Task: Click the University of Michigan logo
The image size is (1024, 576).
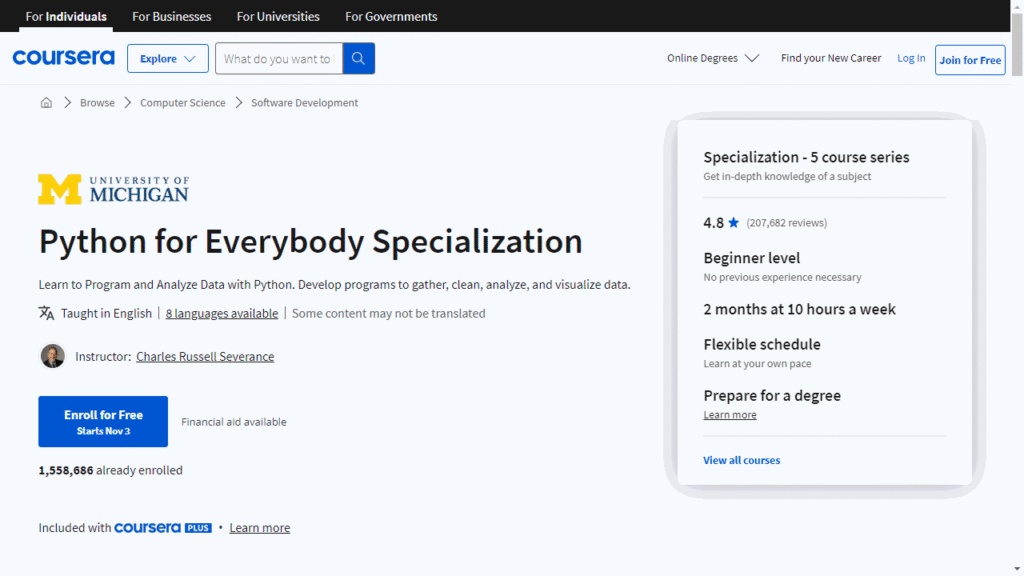Action: 113,189
